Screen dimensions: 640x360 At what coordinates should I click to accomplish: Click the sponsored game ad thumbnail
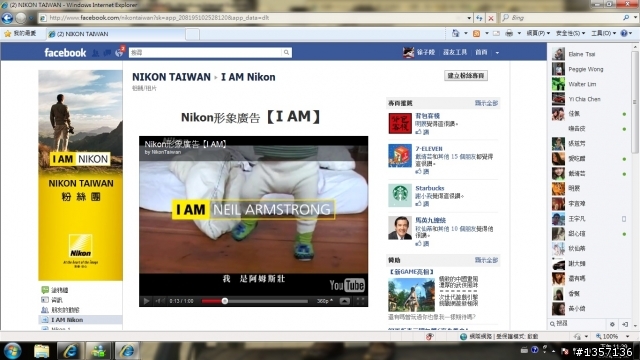pyautogui.click(x=411, y=295)
